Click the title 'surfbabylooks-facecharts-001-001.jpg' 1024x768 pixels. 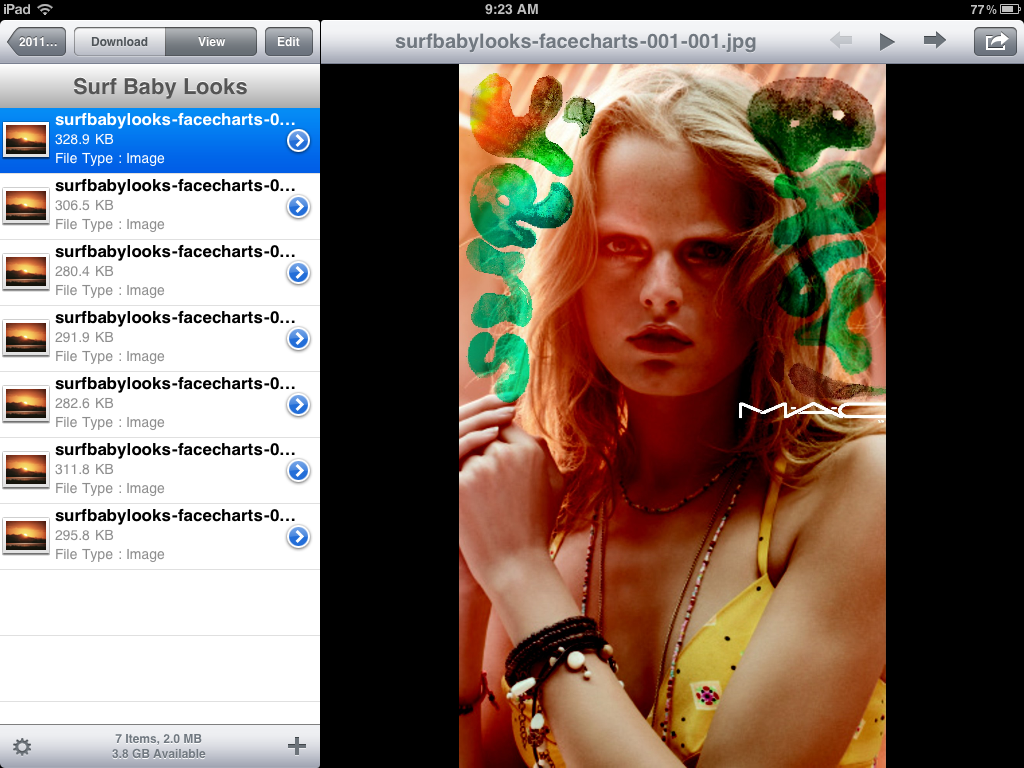pos(575,42)
